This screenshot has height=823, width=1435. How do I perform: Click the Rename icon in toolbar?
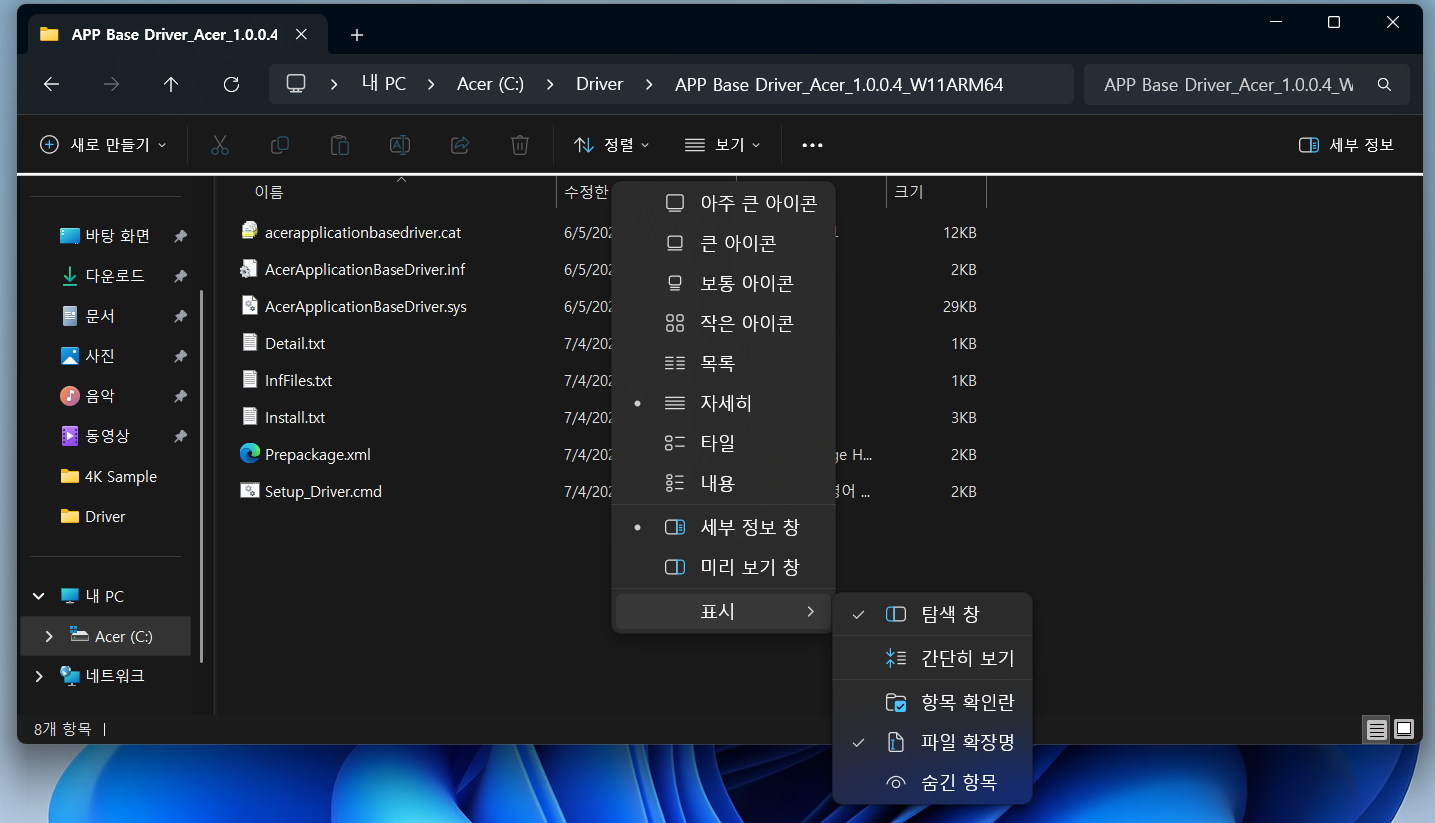(400, 145)
